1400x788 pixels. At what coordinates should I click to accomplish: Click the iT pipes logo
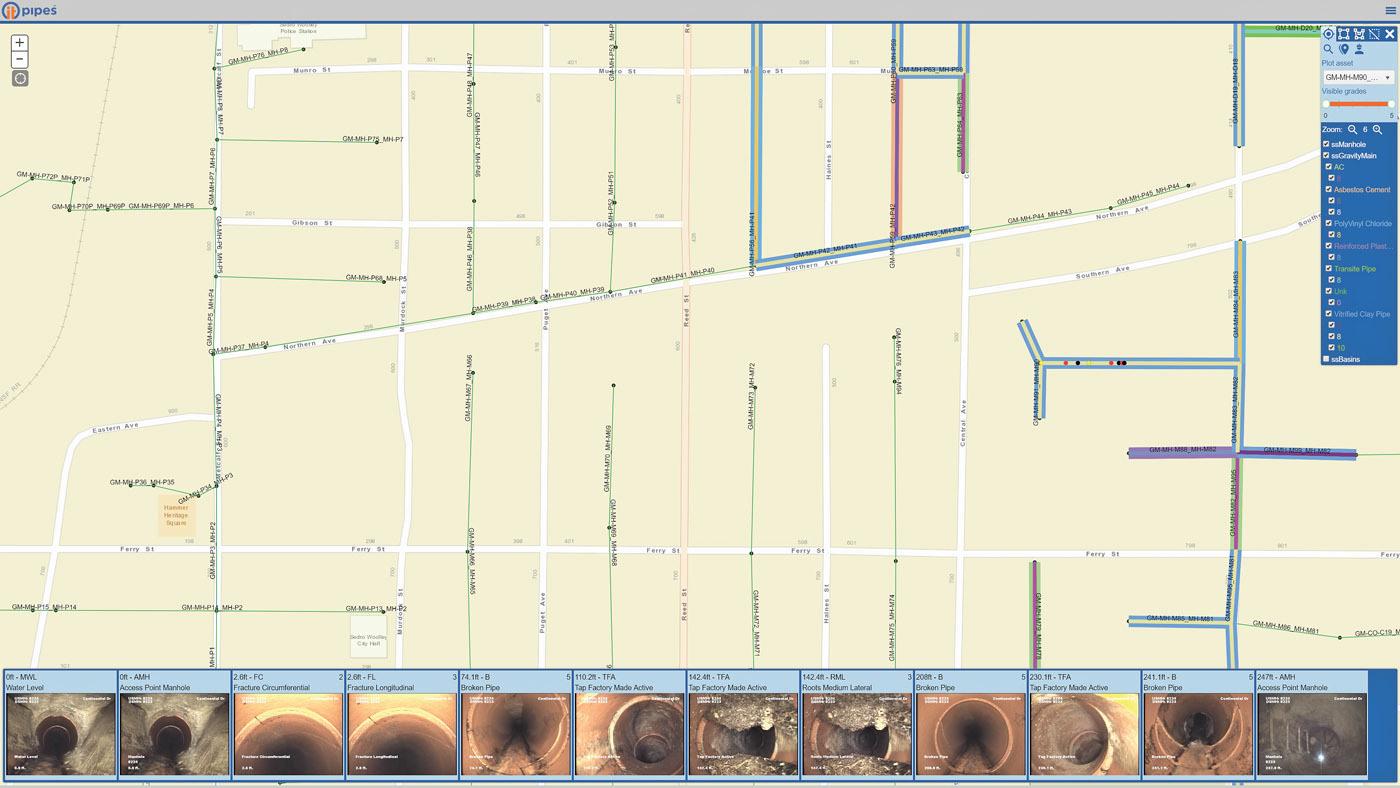coord(30,11)
